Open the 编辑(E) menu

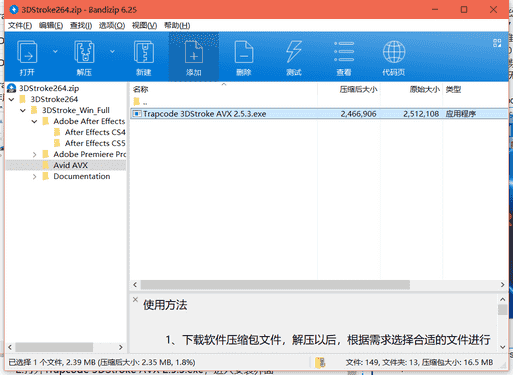(x=51, y=25)
